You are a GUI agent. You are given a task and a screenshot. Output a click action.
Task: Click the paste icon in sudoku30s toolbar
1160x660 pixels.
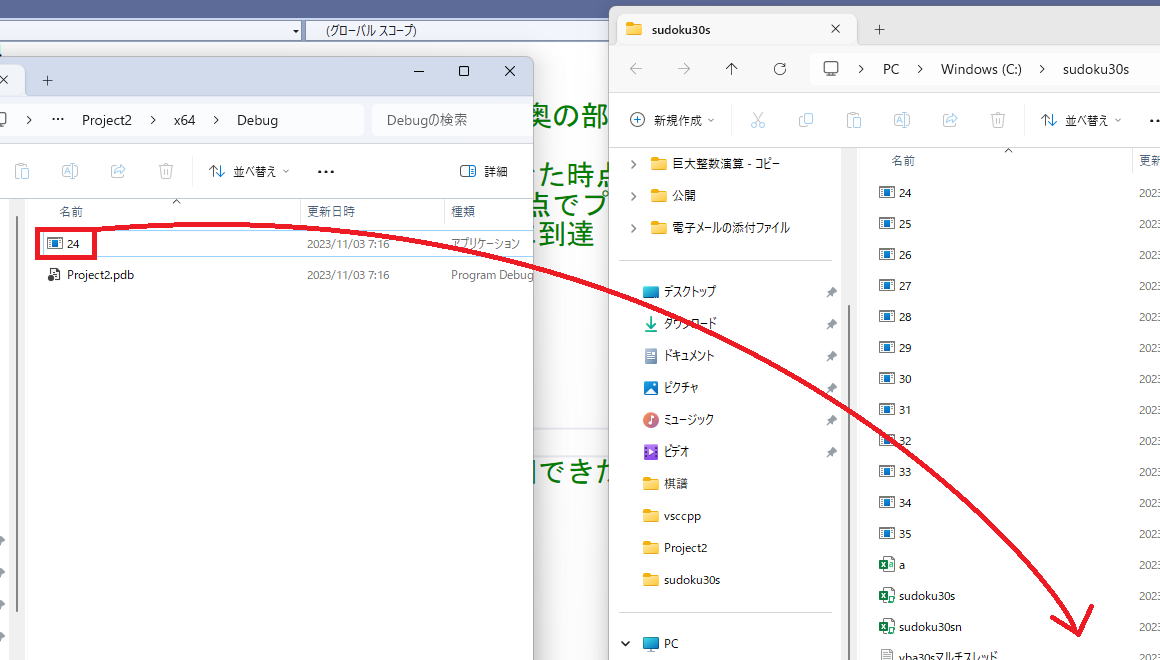(x=853, y=120)
